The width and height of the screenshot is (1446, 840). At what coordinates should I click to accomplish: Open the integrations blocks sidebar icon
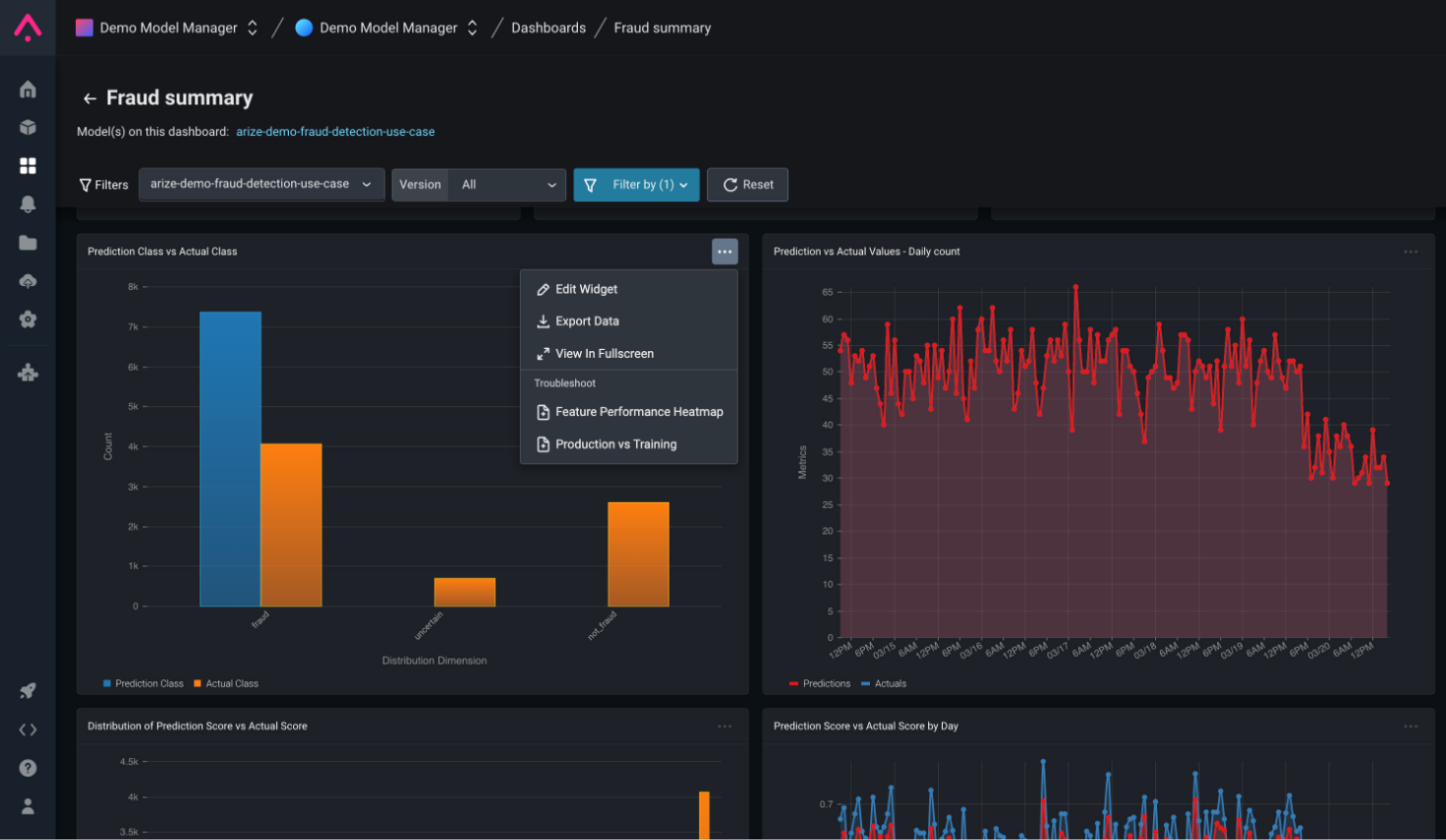[x=28, y=373]
